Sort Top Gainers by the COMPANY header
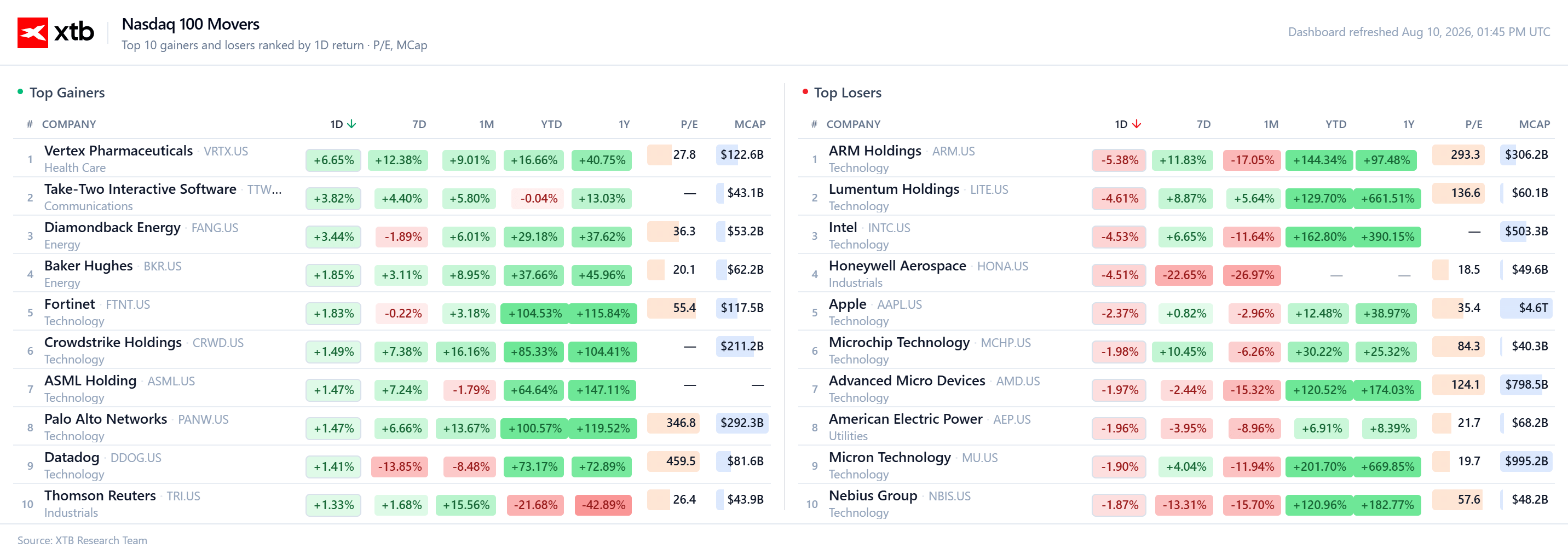 (x=69, y=124)
